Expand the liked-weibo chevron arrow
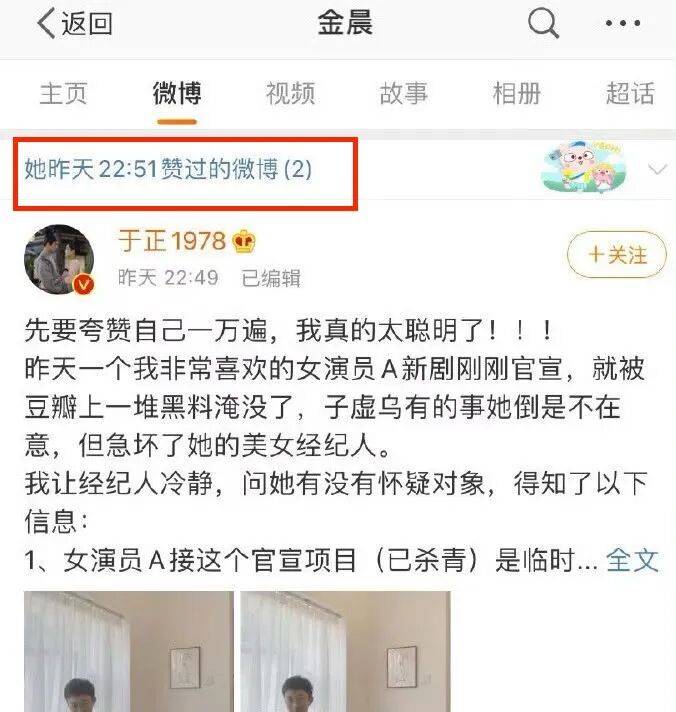This screenshot has height=712, width=676. [657, 169]
